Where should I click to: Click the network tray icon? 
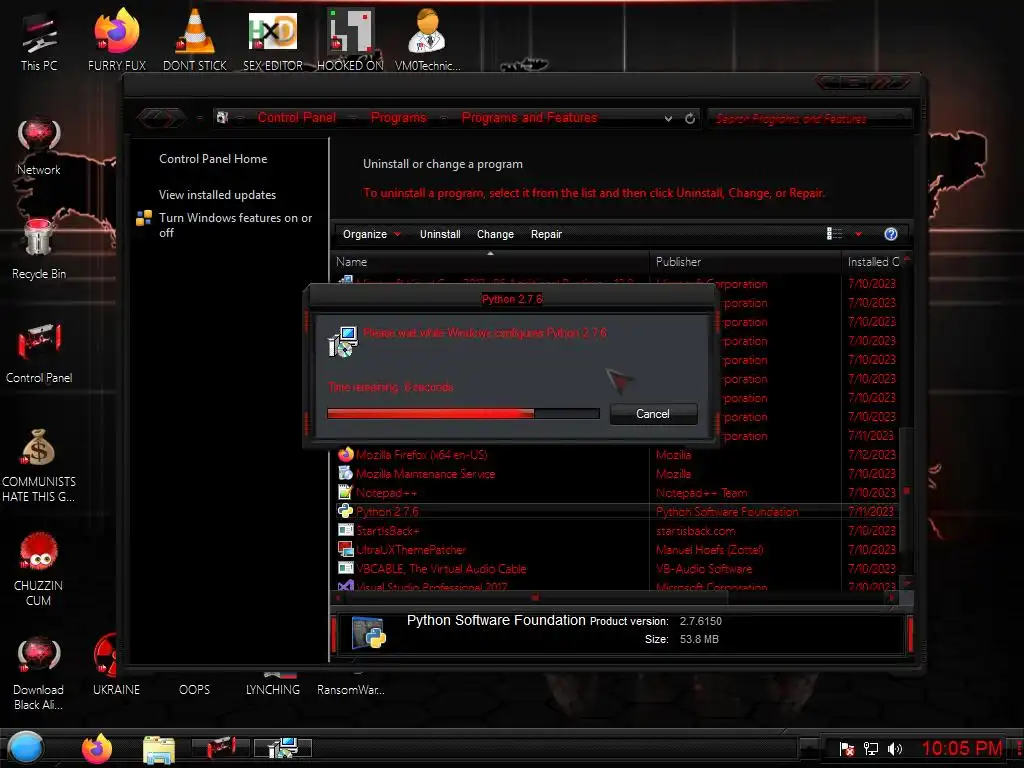click(871, 749)
